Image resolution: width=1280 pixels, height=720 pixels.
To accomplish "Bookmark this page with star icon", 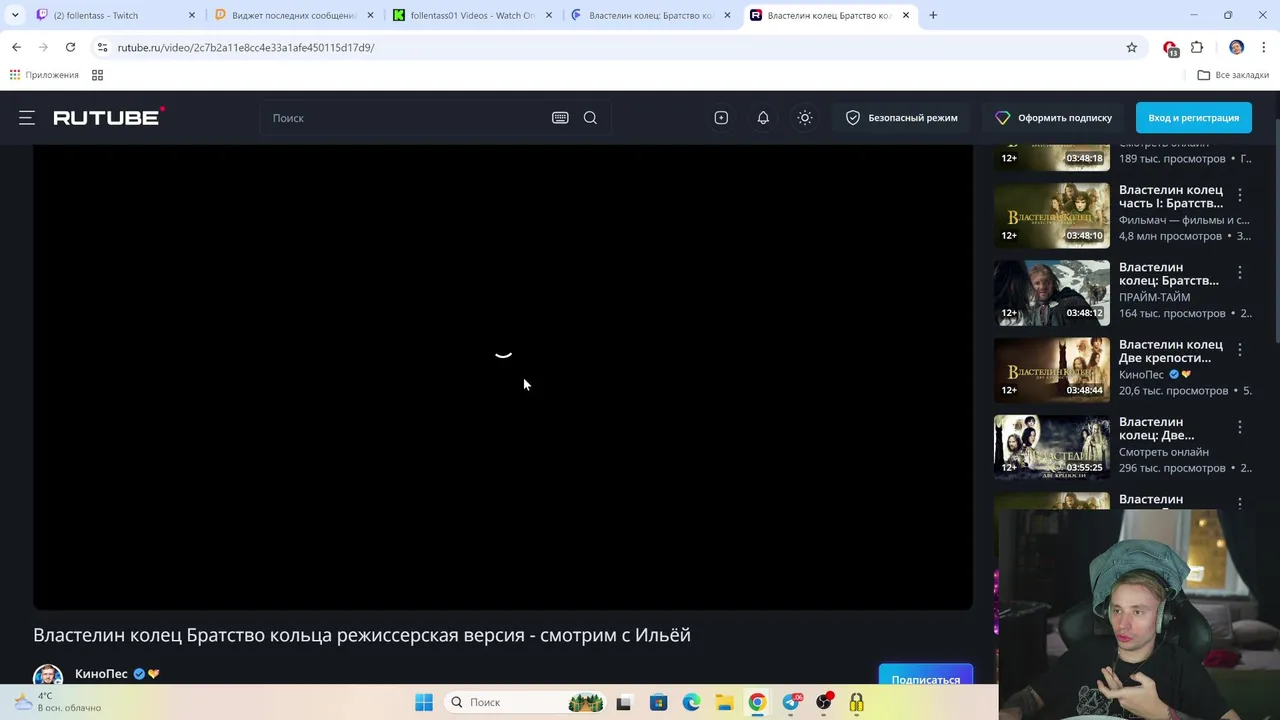I will (1132, 47).
